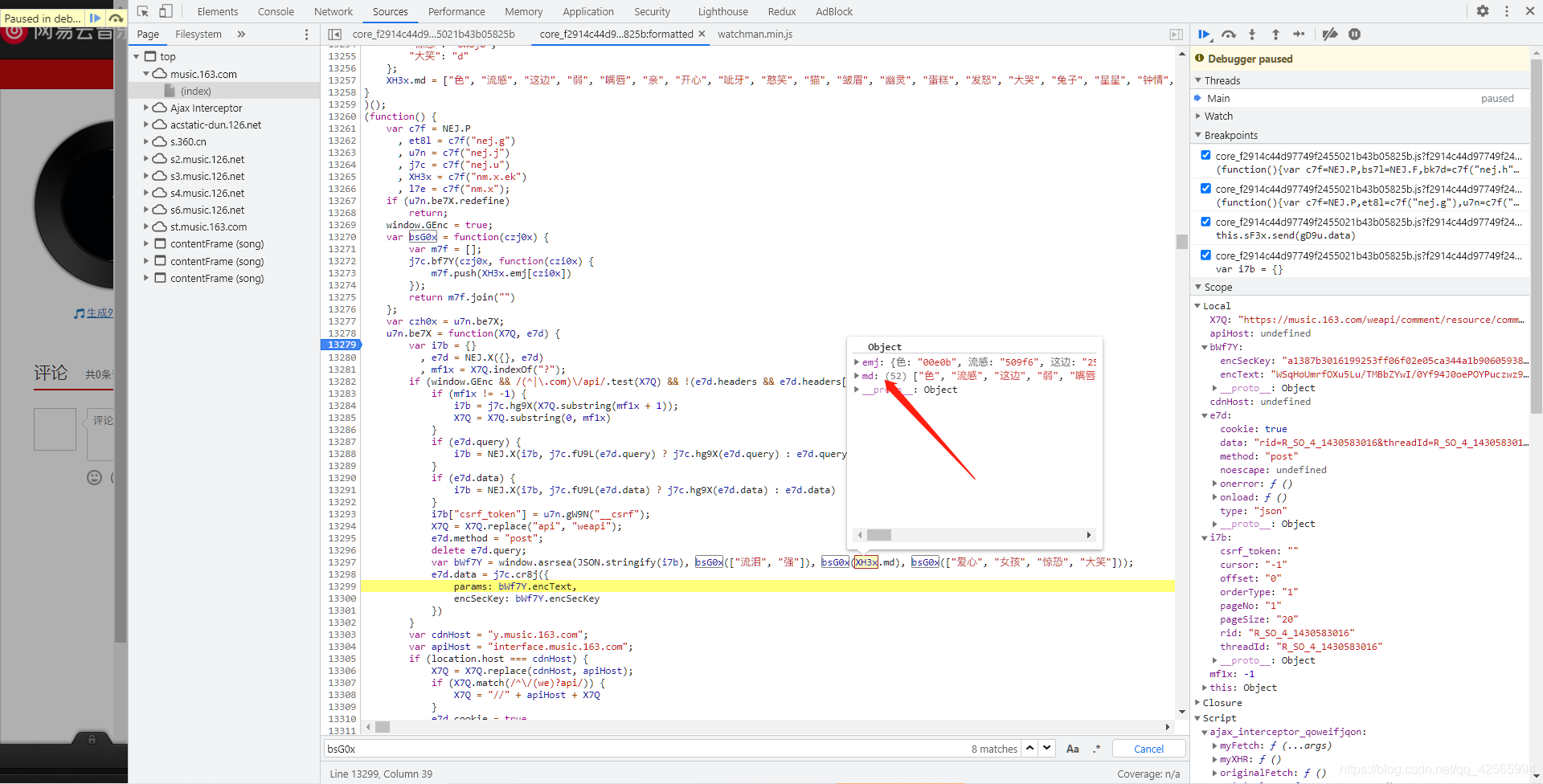1543x784 pixels.
Task: Toggle pause on exceptions
Action: [1355, 35]
